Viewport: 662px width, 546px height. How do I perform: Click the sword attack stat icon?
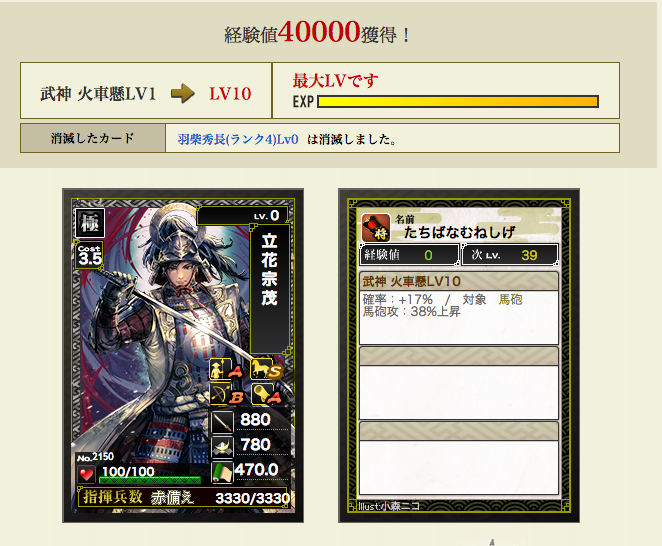(x=222, y=422)
